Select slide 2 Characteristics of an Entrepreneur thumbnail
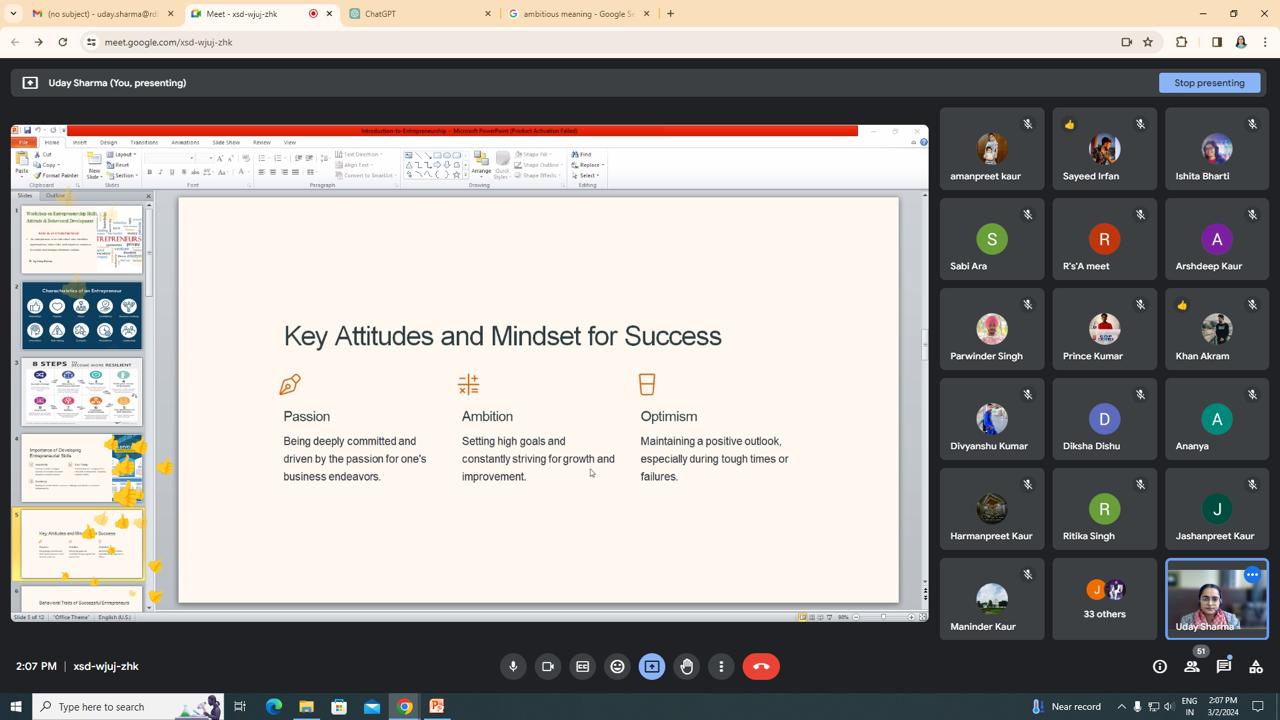Screen dimensions: 1280x720 coord(82,316)
